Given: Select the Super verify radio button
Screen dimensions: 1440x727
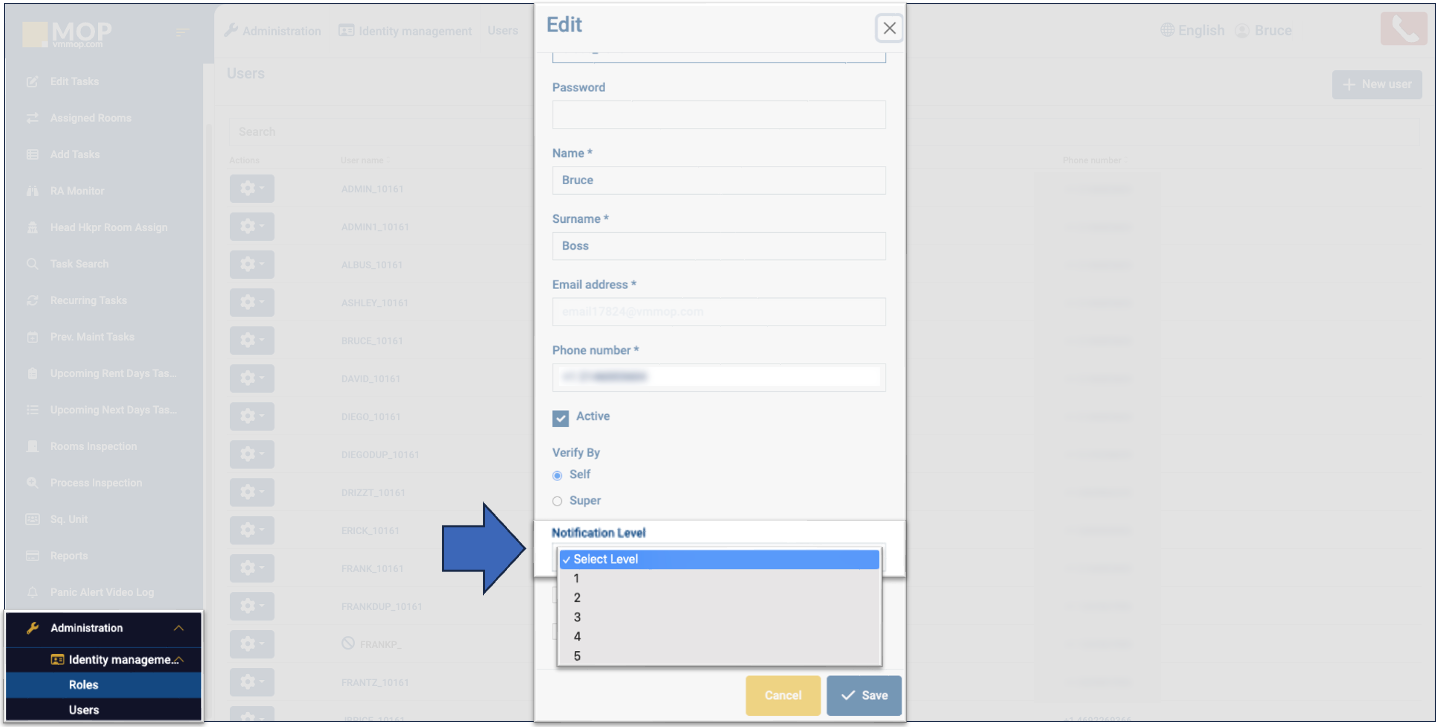Looking at the screenshot, I should tap(558, 501).
